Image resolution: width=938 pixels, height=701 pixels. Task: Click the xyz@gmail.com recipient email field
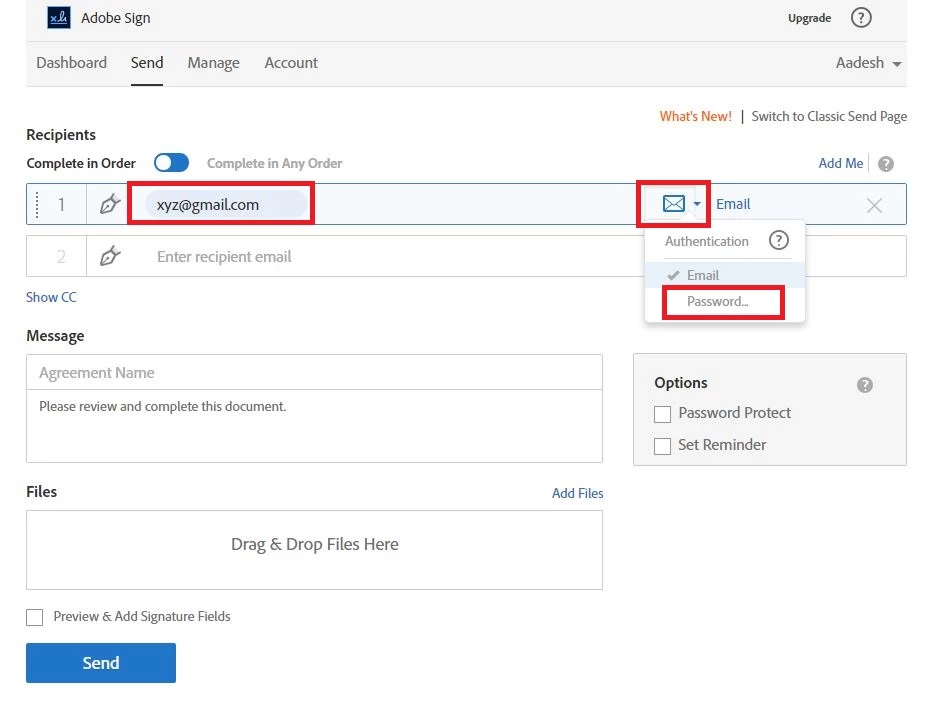tap(226, 205)
